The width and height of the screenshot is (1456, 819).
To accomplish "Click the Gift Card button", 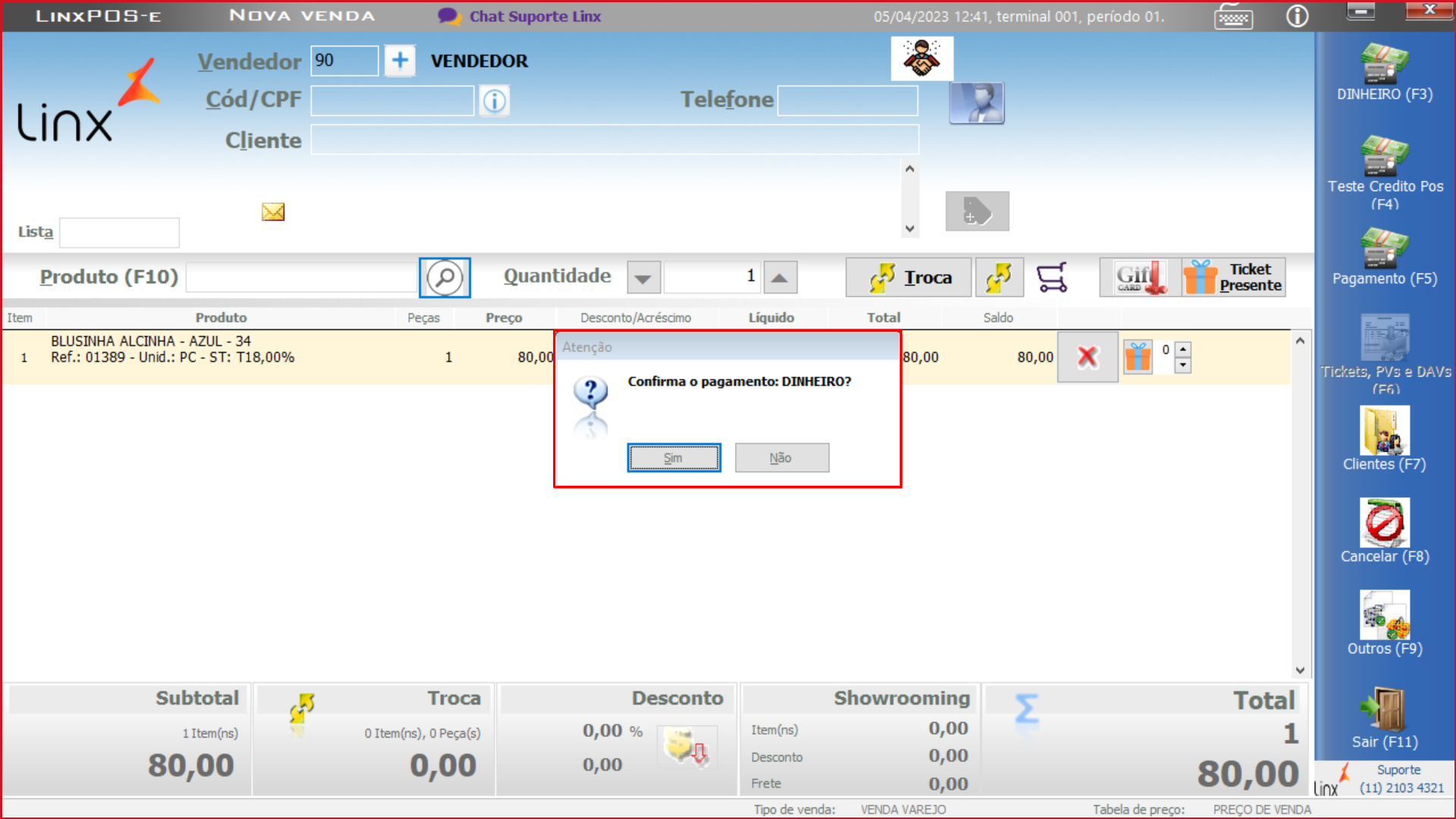I will (1140, 278).
